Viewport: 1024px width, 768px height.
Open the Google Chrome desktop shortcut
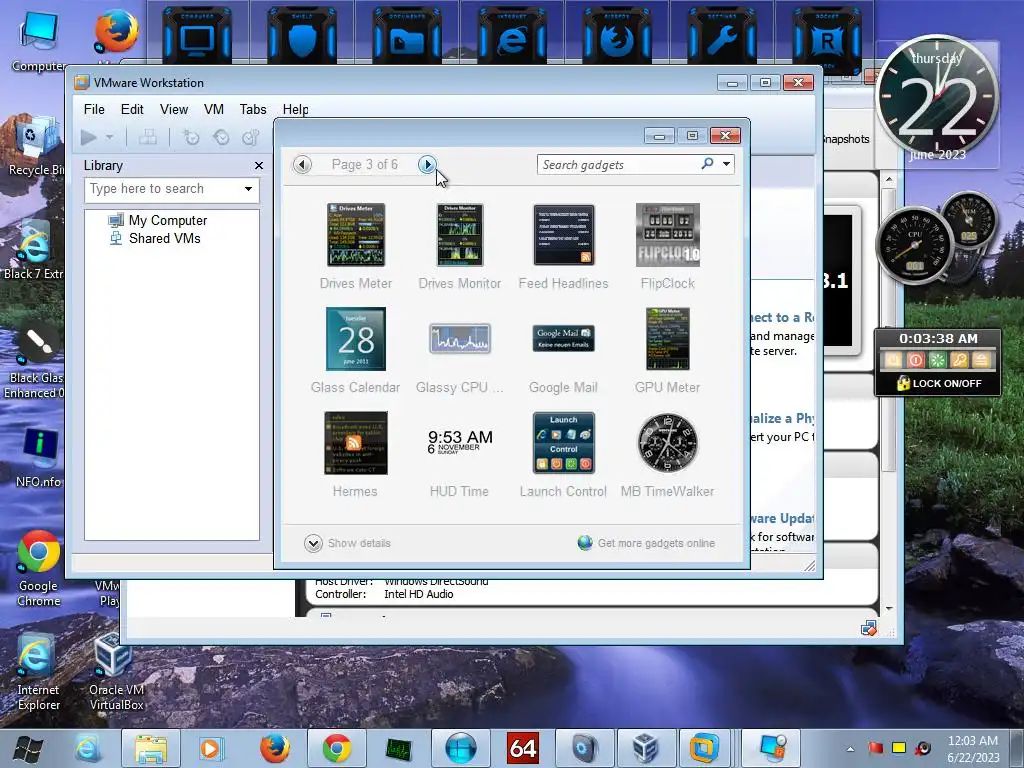coord(38,568)
